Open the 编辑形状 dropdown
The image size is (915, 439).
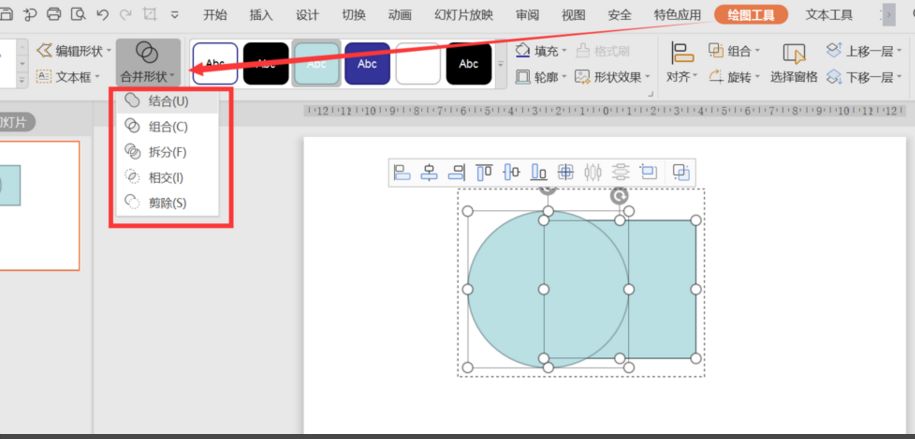click(x=74, y=51)
